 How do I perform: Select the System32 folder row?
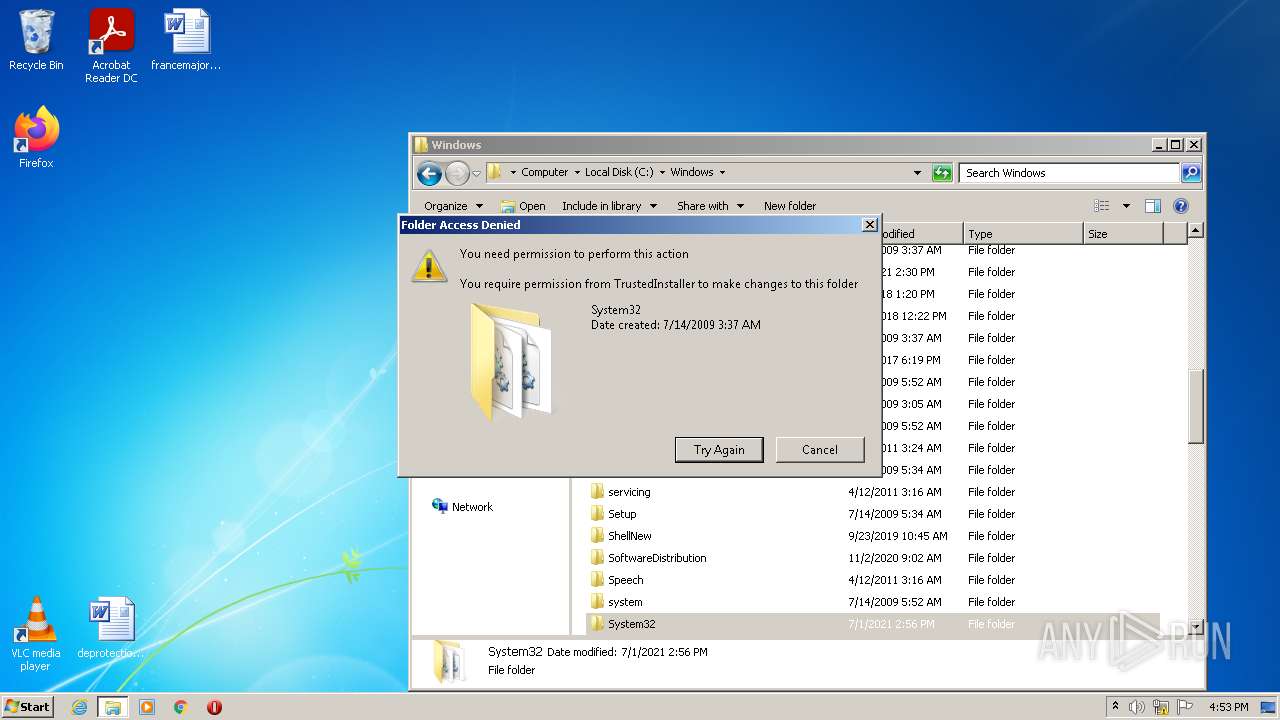pyautogui.click(x=872, y=624)
